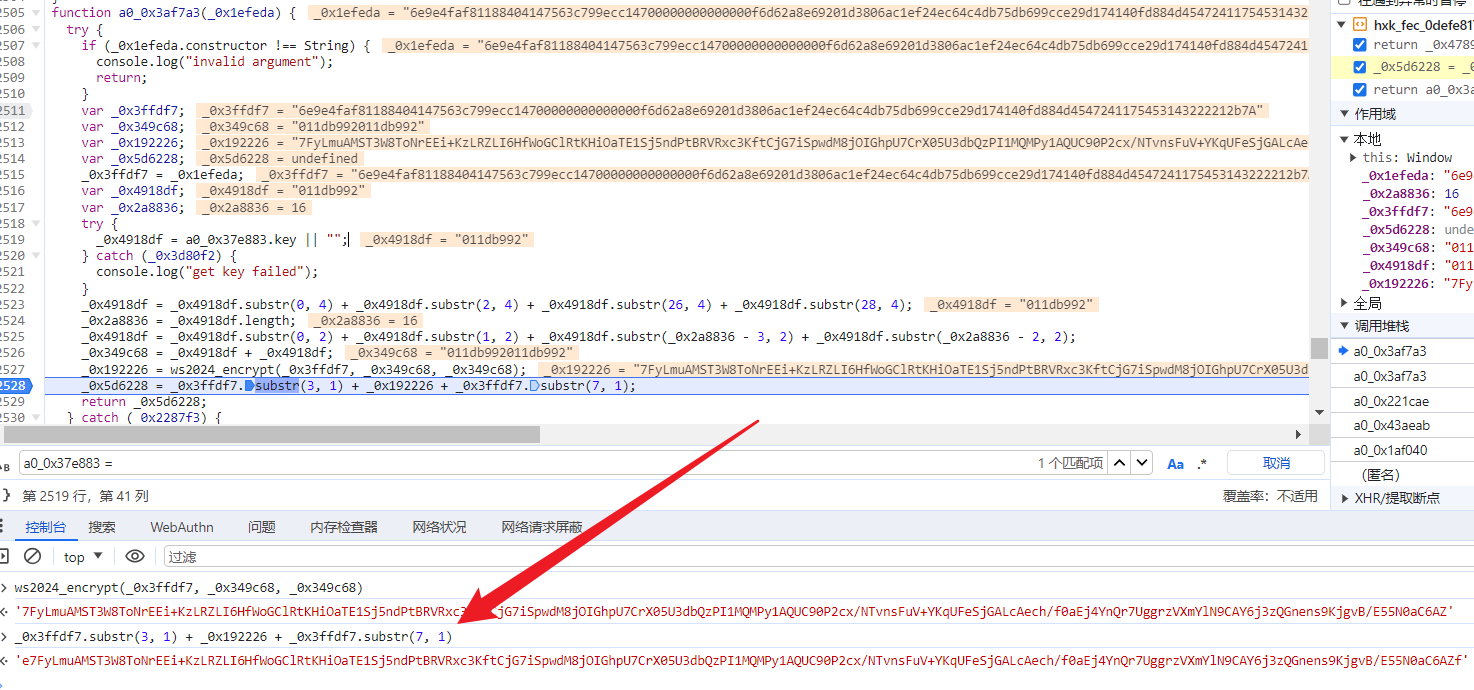Select call stack frame a0_0x1af040
Image resolution: width=1474 pixels, height=690 pixels.
(1391, 451)
